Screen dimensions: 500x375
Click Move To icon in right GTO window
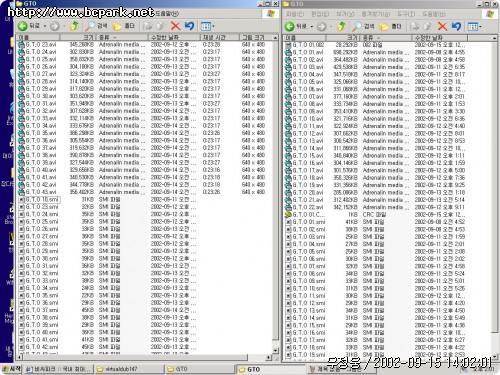pyautogui.click(x=415, y=26)
